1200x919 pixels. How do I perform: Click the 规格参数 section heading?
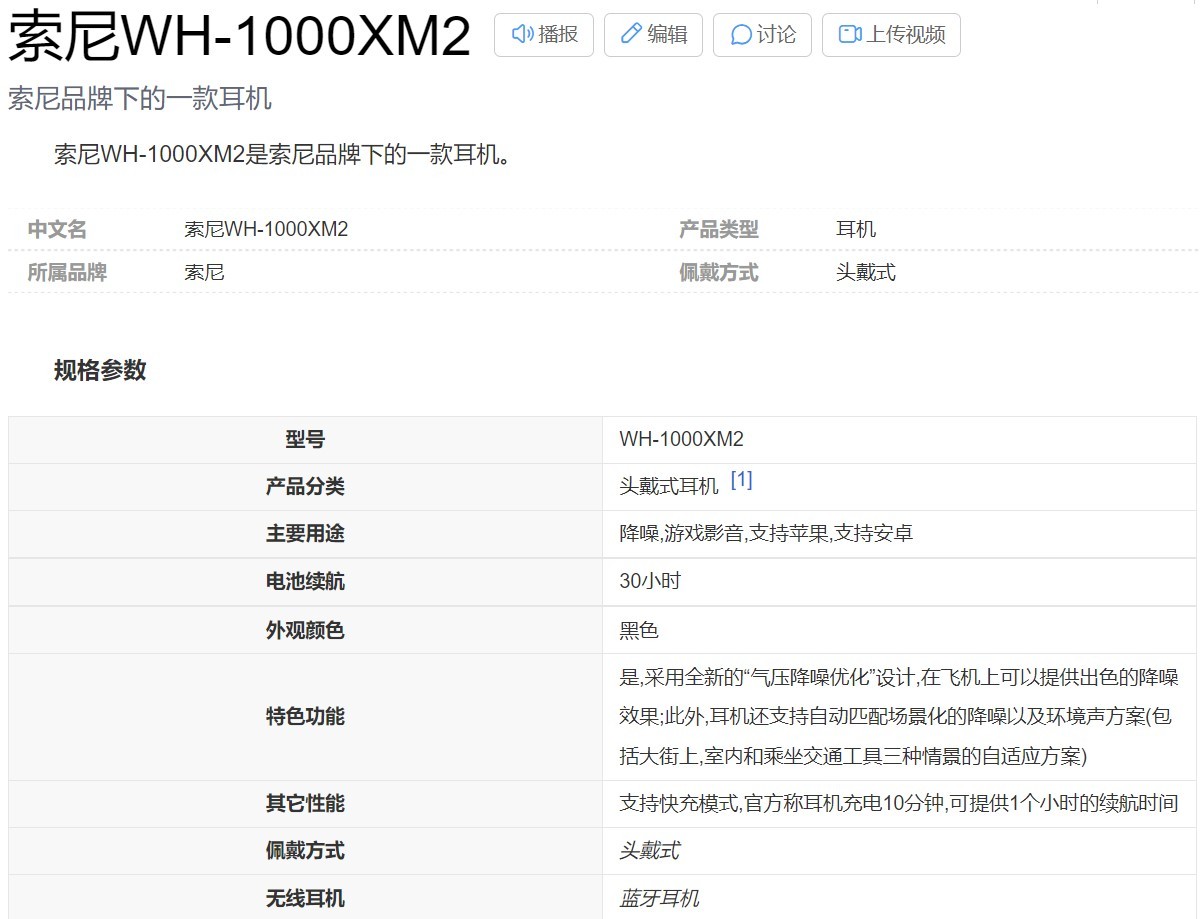click(100, 370)
